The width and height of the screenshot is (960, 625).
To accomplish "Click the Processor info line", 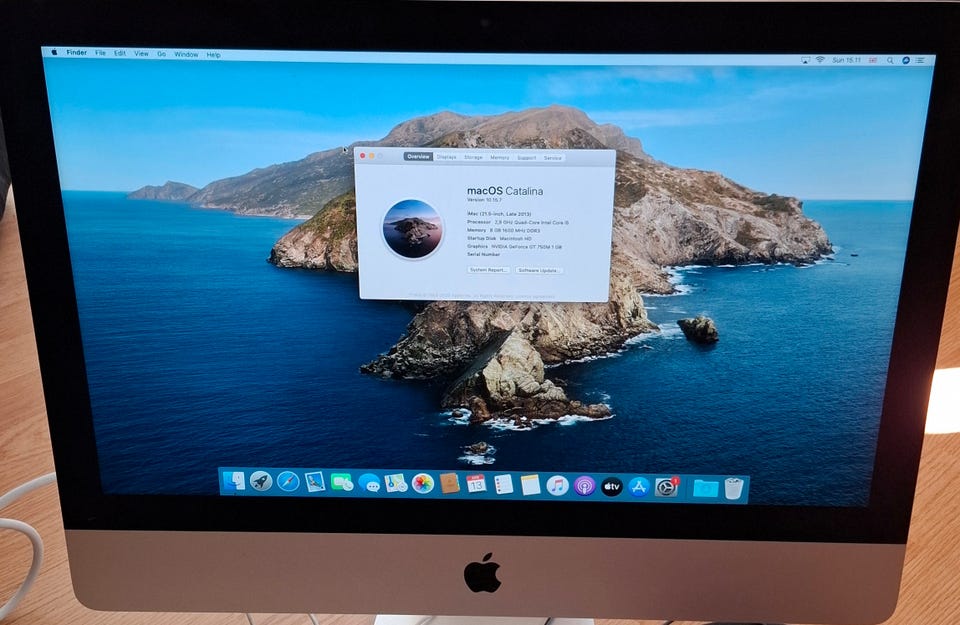I will pos(518,222).
